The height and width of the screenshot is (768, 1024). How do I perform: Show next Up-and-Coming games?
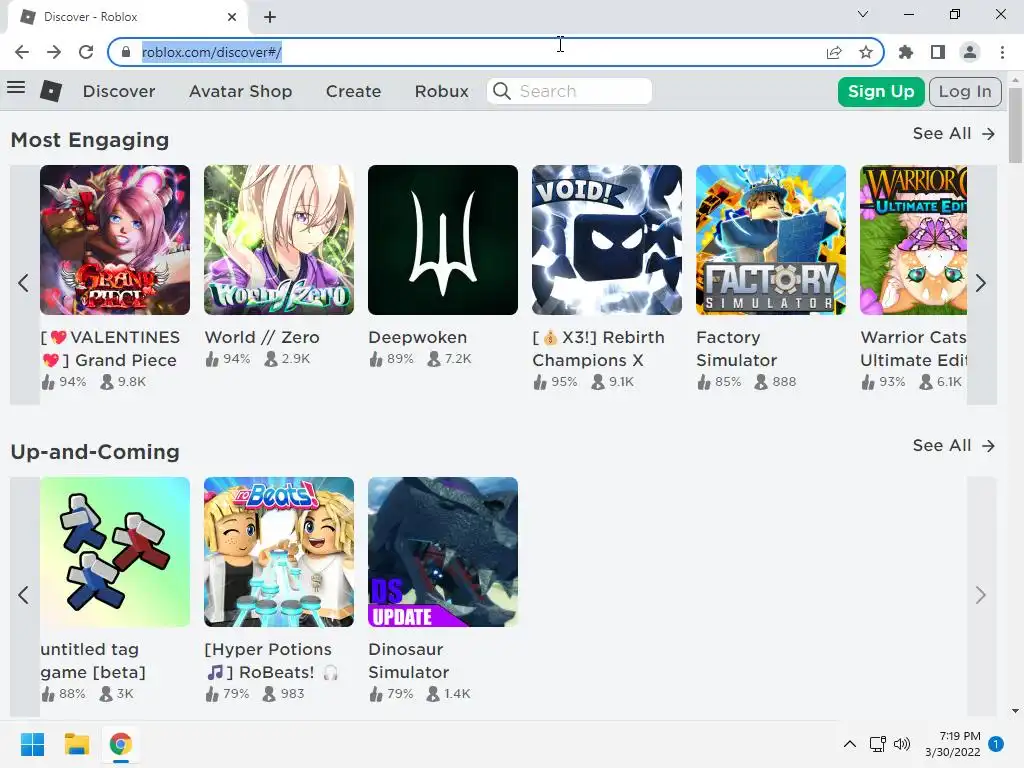tap(981, 596)
